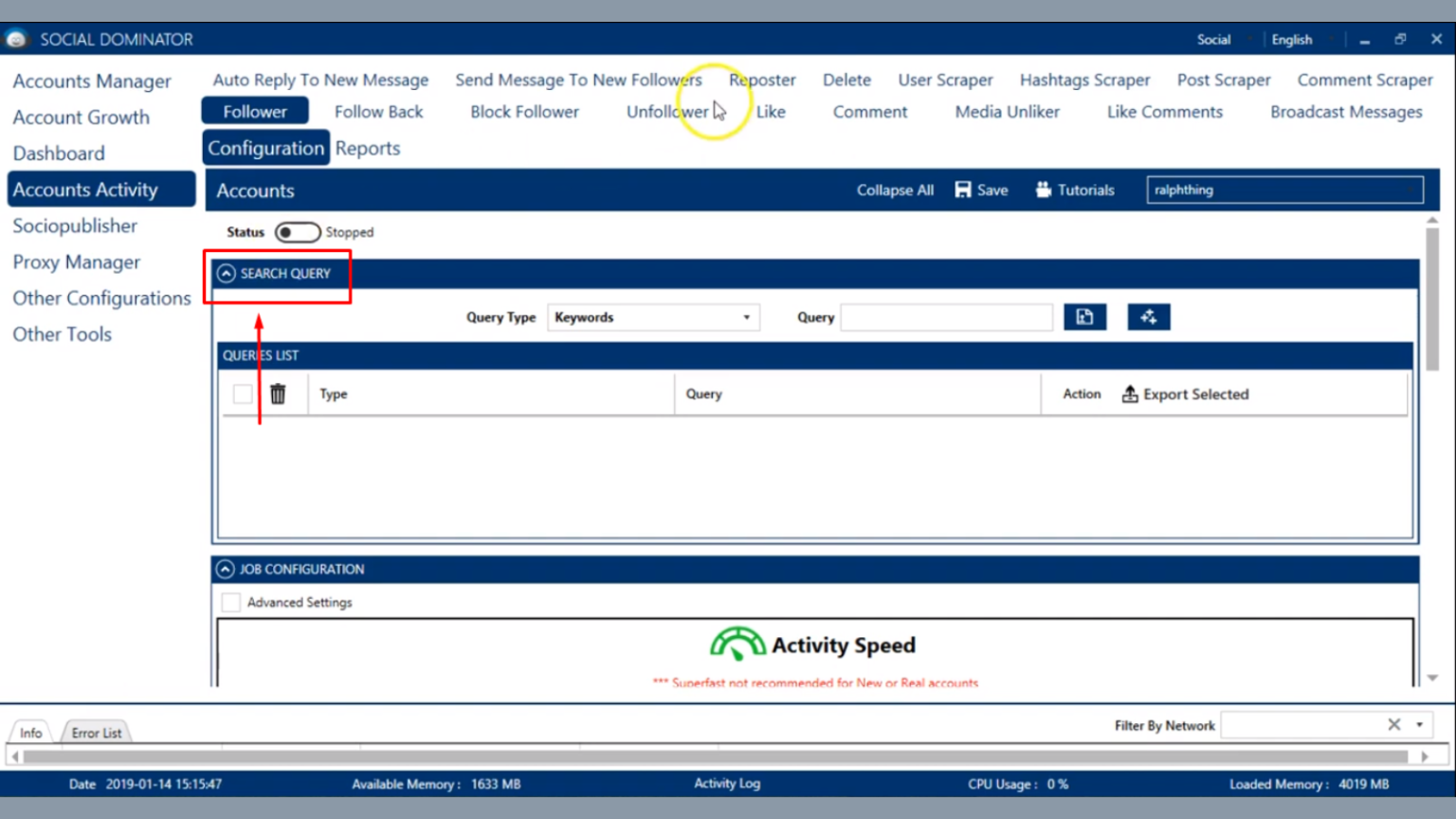This screenshot has height=819, width=1456.
Task: Clear the Filter By Network X icon
Action: click(1393, 725)
